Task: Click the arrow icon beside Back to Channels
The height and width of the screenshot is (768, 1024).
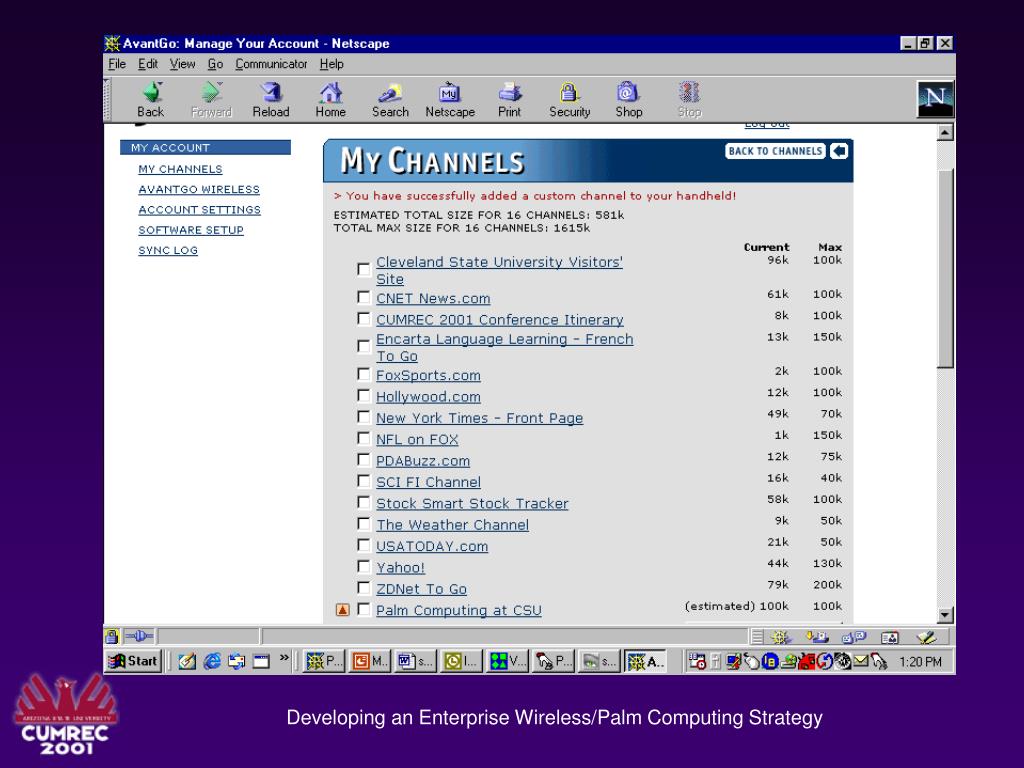Action: pyautogui.click(x=839, y=151)
